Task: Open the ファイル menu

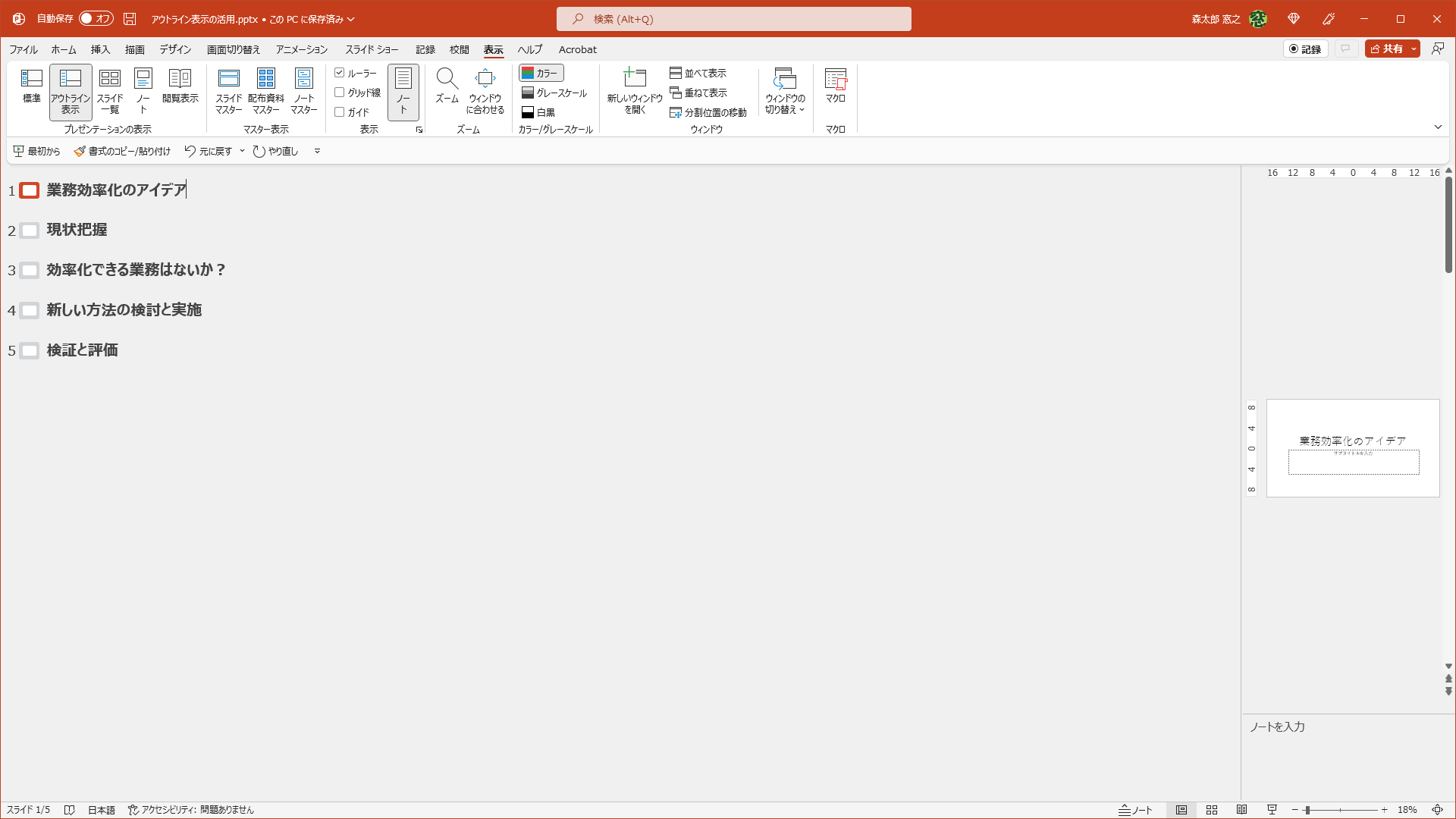Action: (x=24, y=49)
